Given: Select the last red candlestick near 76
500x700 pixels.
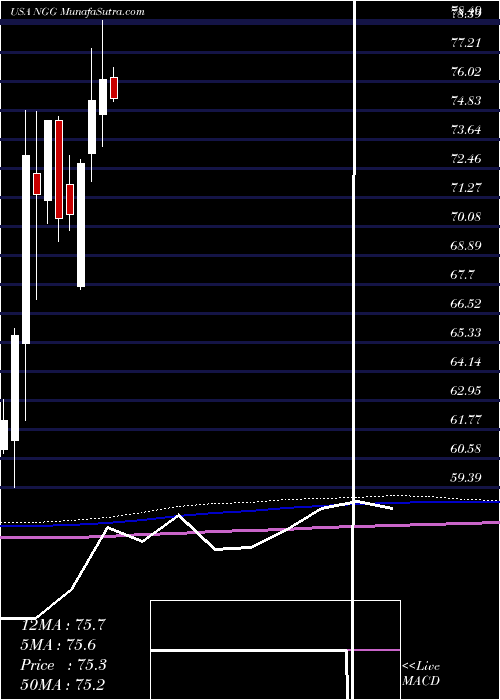Looking at the screenshot, I should pos(114,88).
